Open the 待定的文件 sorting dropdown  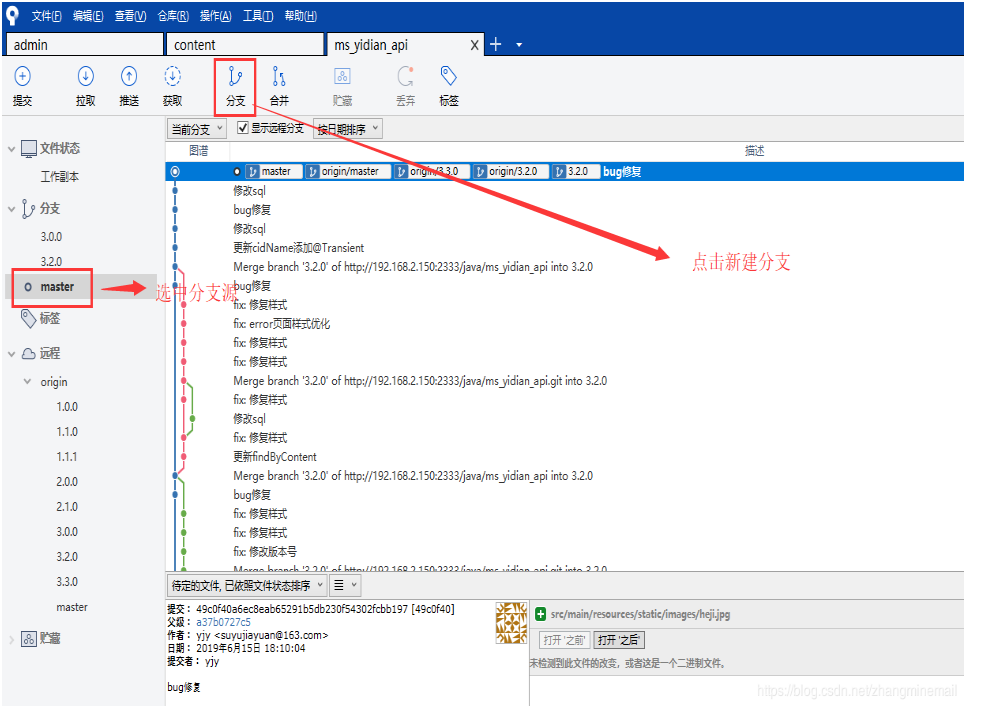point(246,585)
